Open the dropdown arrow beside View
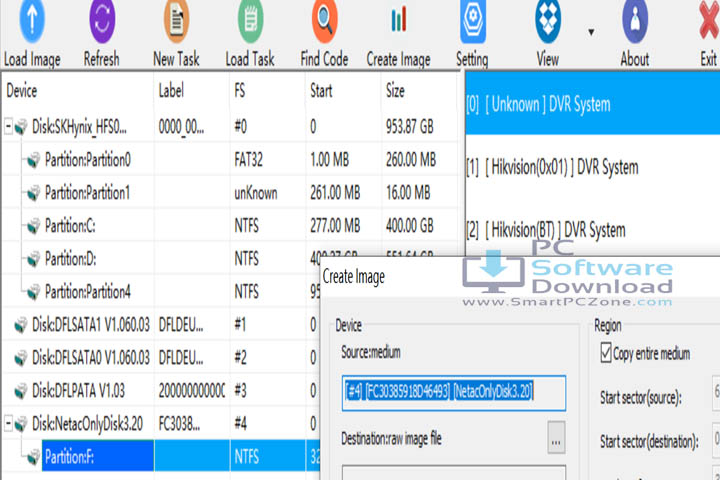This screenshot has width=720, height=480. tap(591, 32)
